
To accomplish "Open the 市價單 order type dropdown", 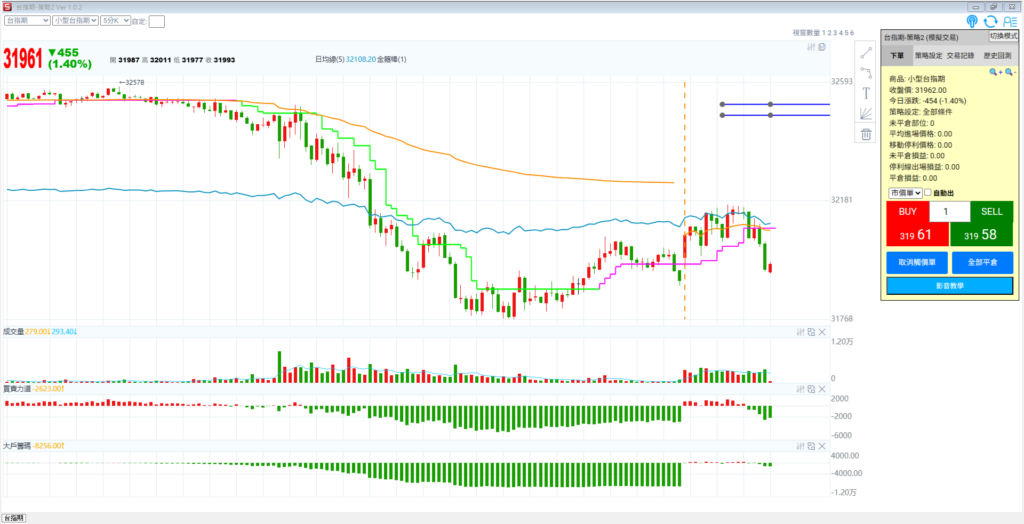I will coord(904,192).
